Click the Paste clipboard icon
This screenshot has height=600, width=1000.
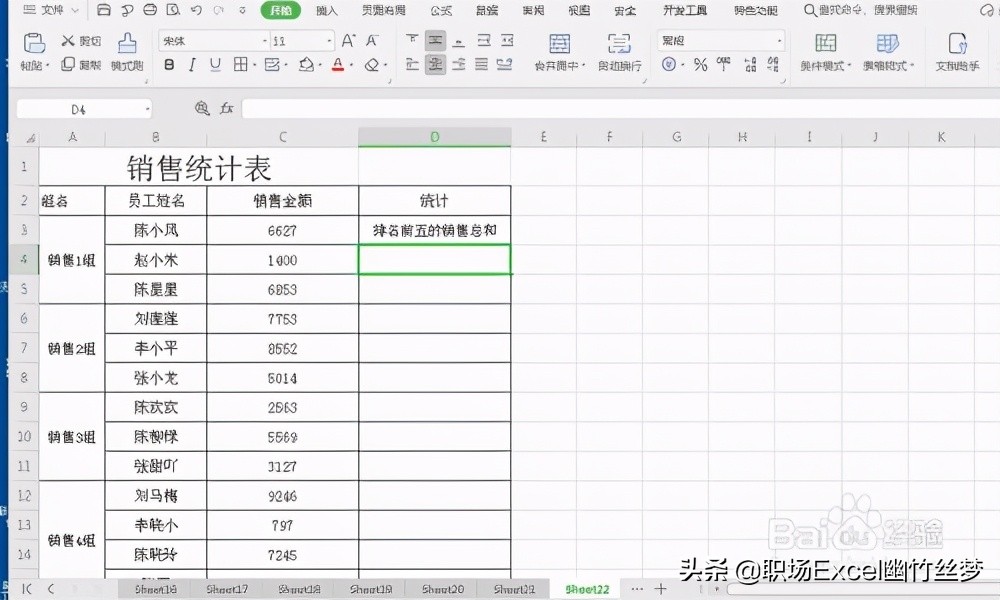click(x=34, y=43)
